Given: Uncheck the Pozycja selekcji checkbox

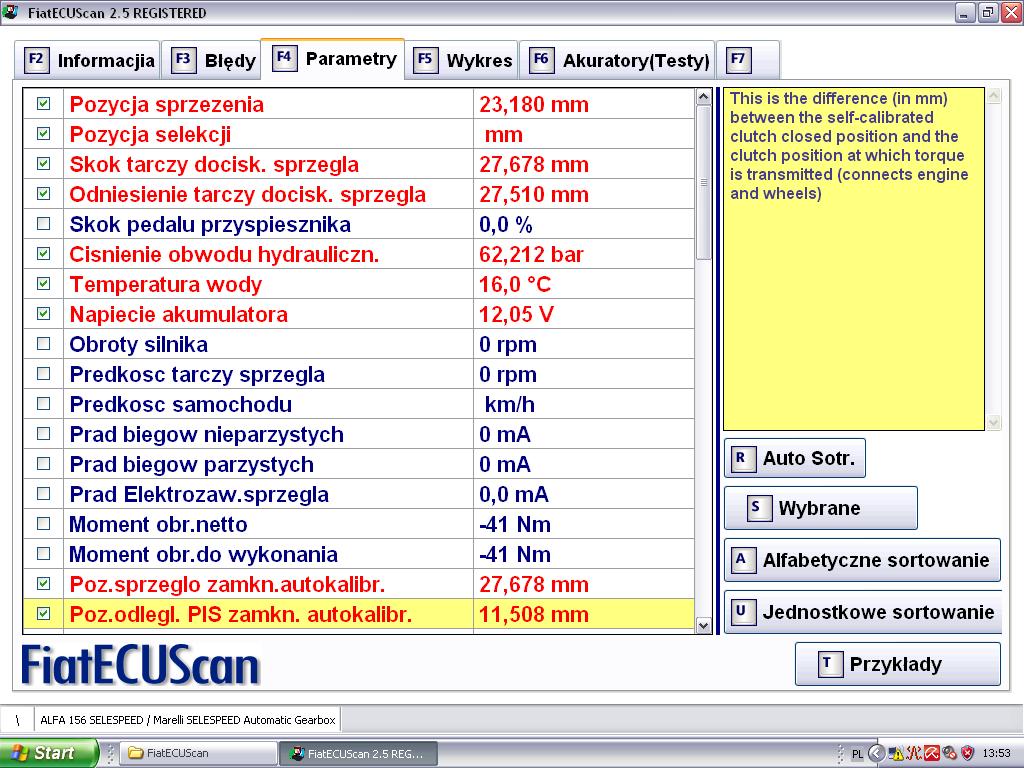Looking at the screenshot, I should tap(43, 134).
